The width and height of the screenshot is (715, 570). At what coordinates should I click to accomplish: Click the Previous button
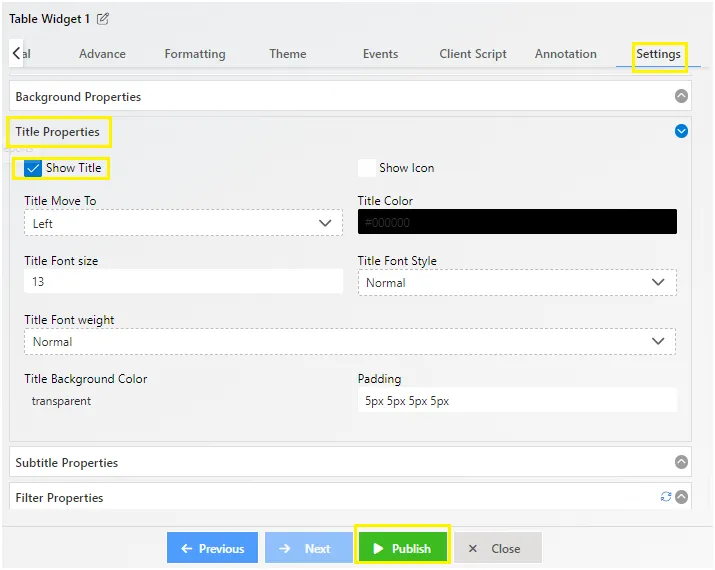point(212,548)
